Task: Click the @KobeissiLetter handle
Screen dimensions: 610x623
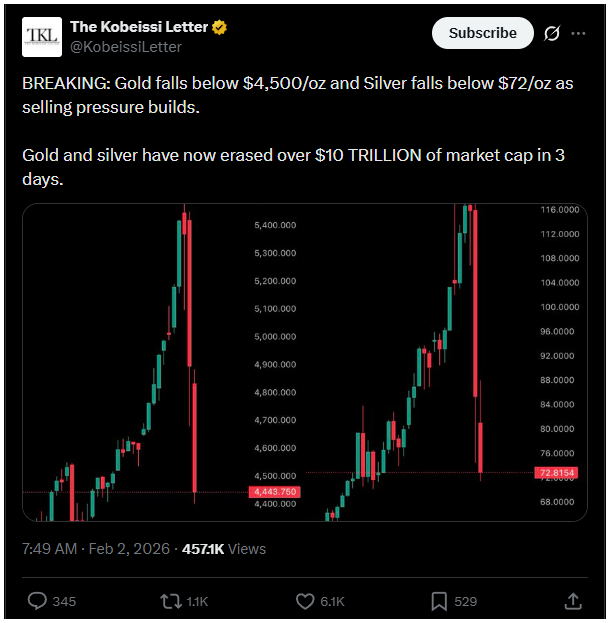Action: (x=126, y=46)
